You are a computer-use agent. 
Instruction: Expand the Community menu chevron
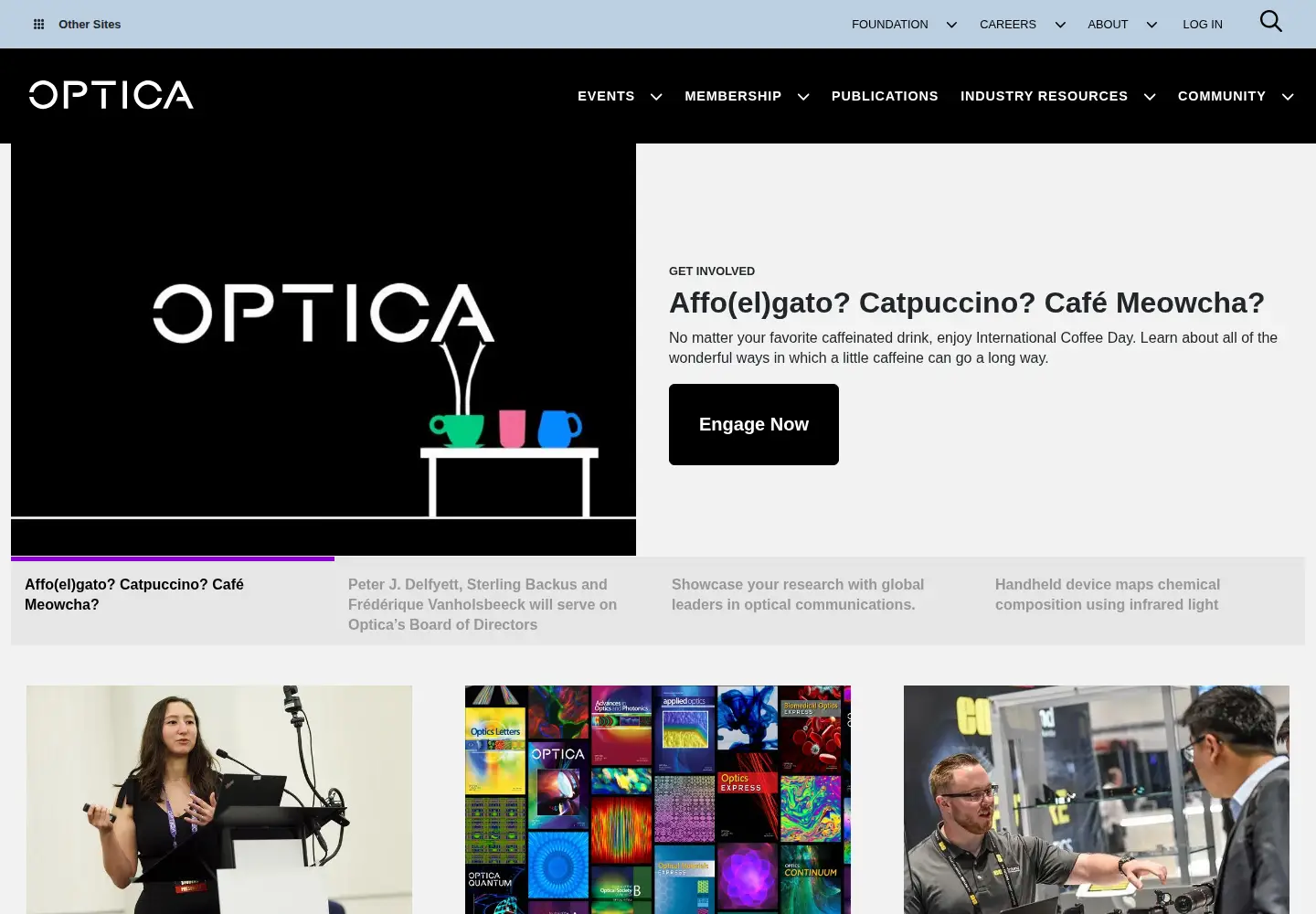[x=1288, y=97]
